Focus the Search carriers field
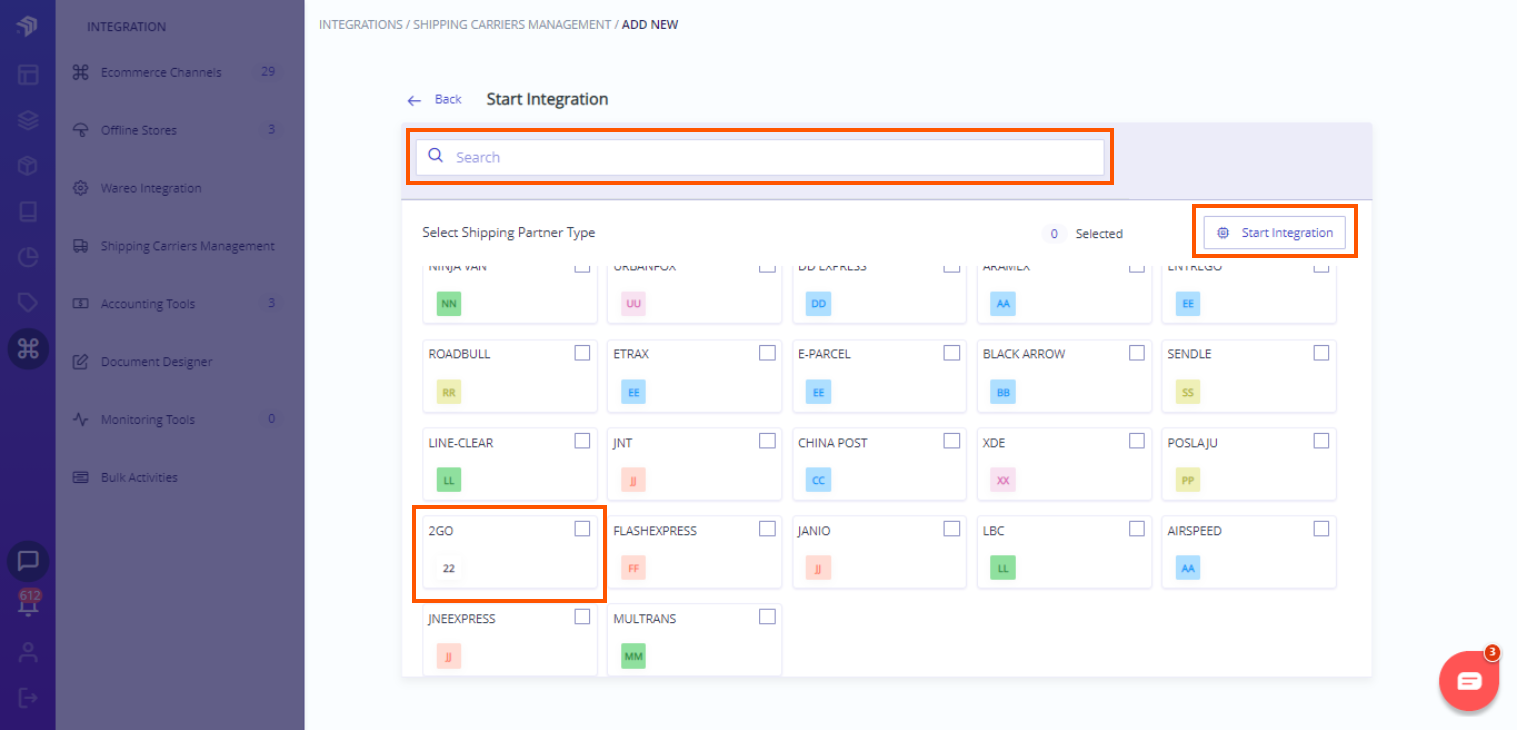Viewport: 1517px width, 730px height. (x=760, y=157)
